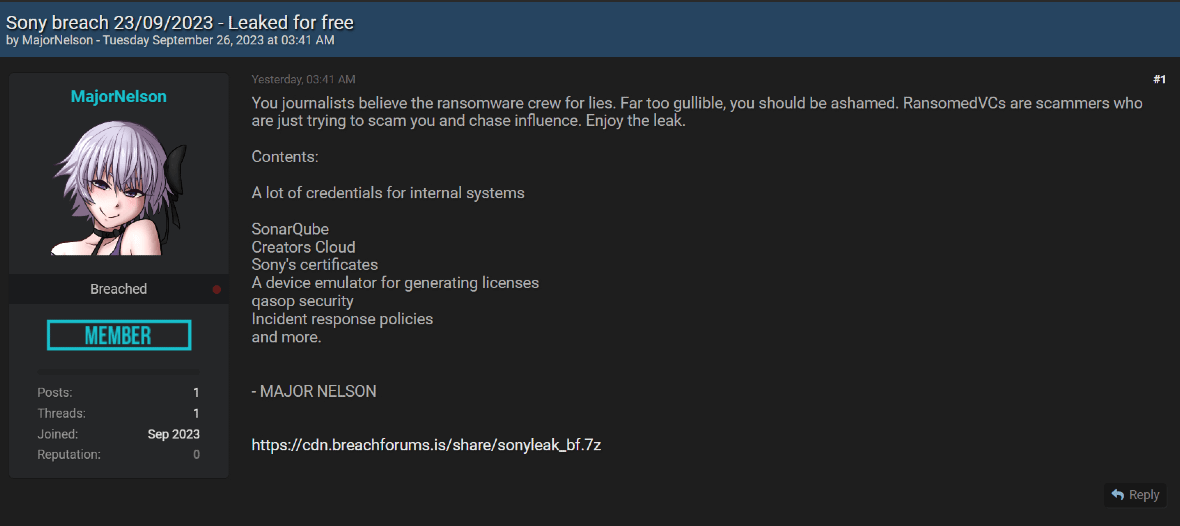The image size is (1180, 526).
Task: Click the Yesterday, 03:41 AM timestamp
Action: pyautogui.click(x=303, y=79)
